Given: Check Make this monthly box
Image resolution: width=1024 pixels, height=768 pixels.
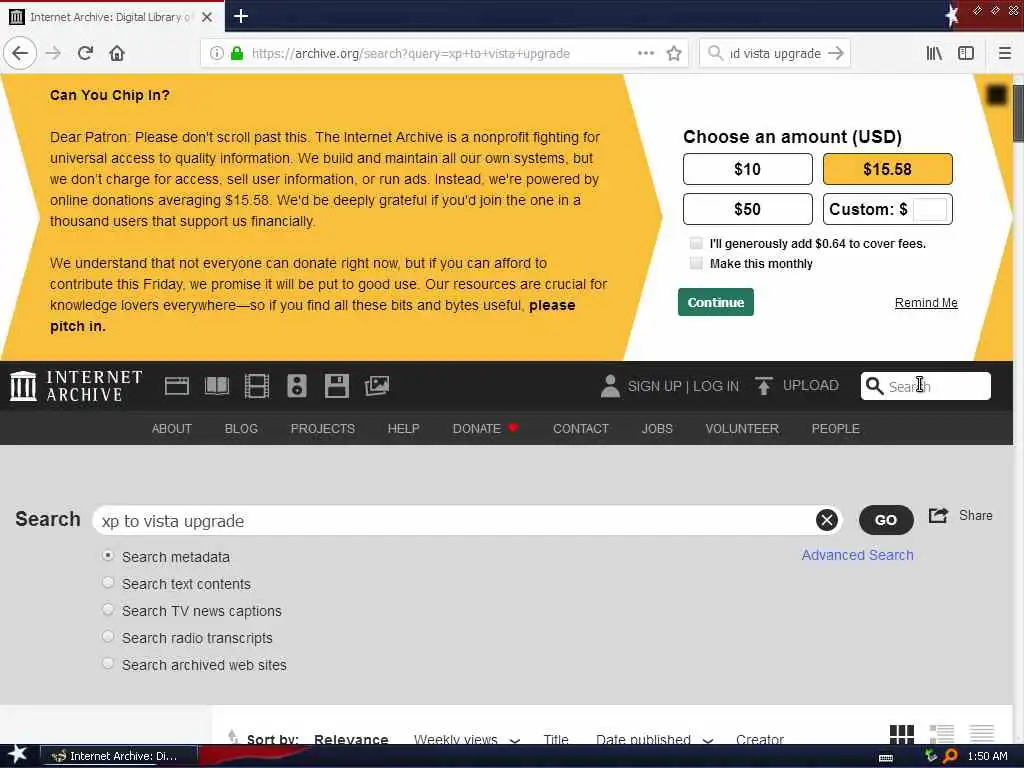Looking at the screenshot, I should 696,263.
